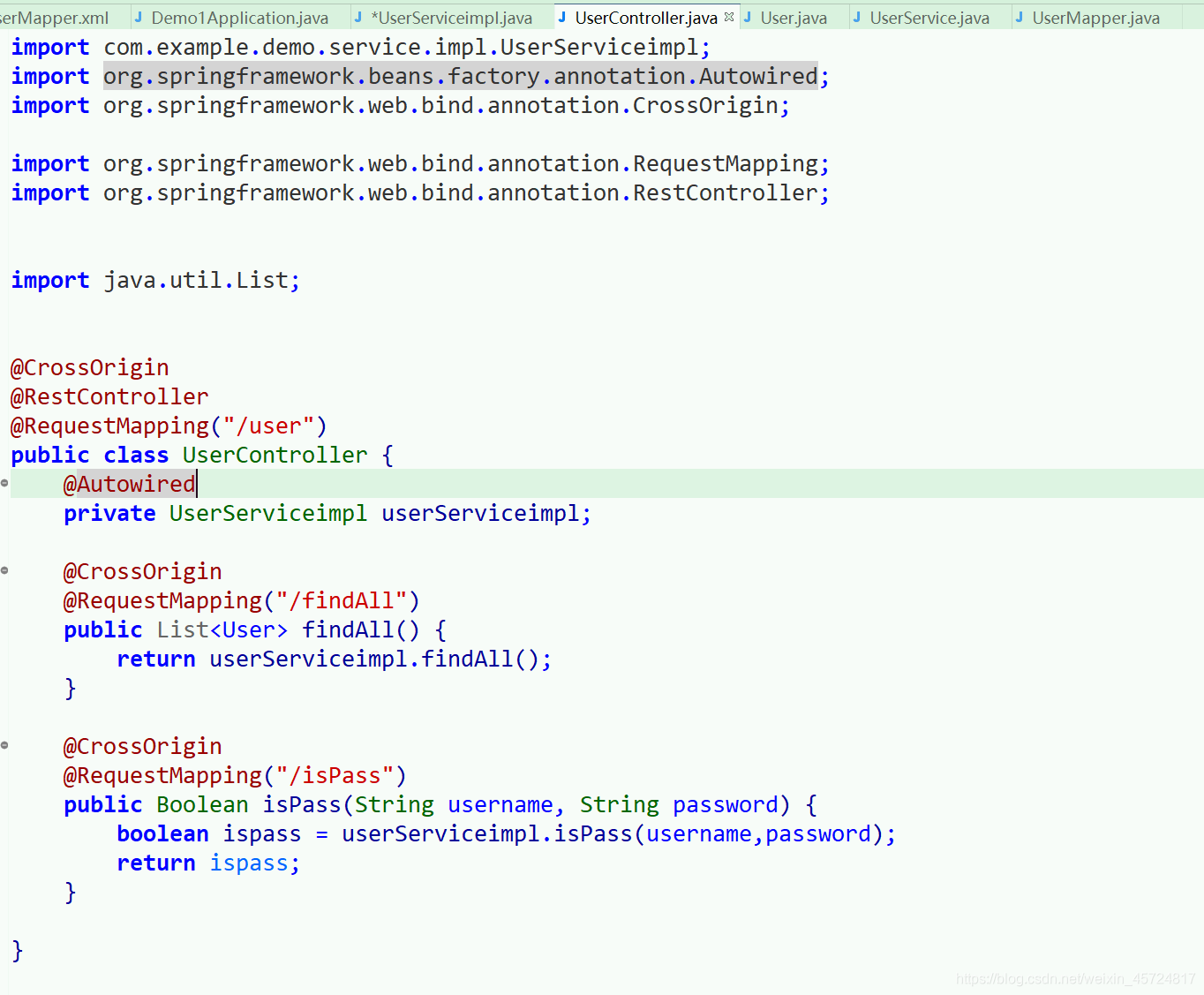Place cursor on the @Autowired annotation
The height and width of the screenshot is (995, 1204).
click(130, 485)
